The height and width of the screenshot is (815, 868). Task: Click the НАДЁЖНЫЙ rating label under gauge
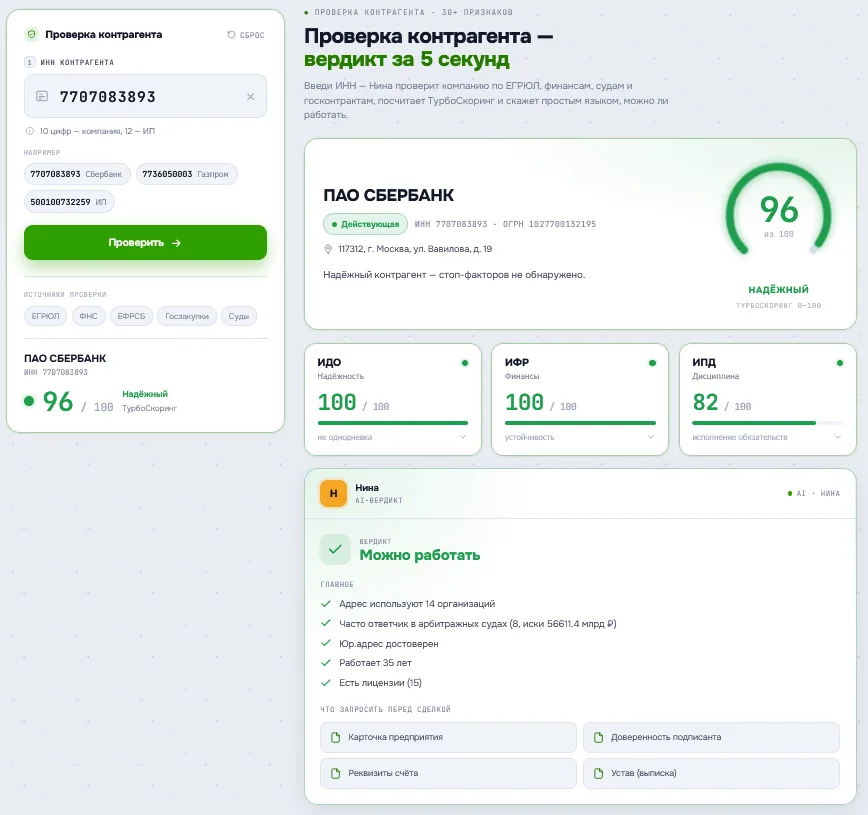click(778, 290)
